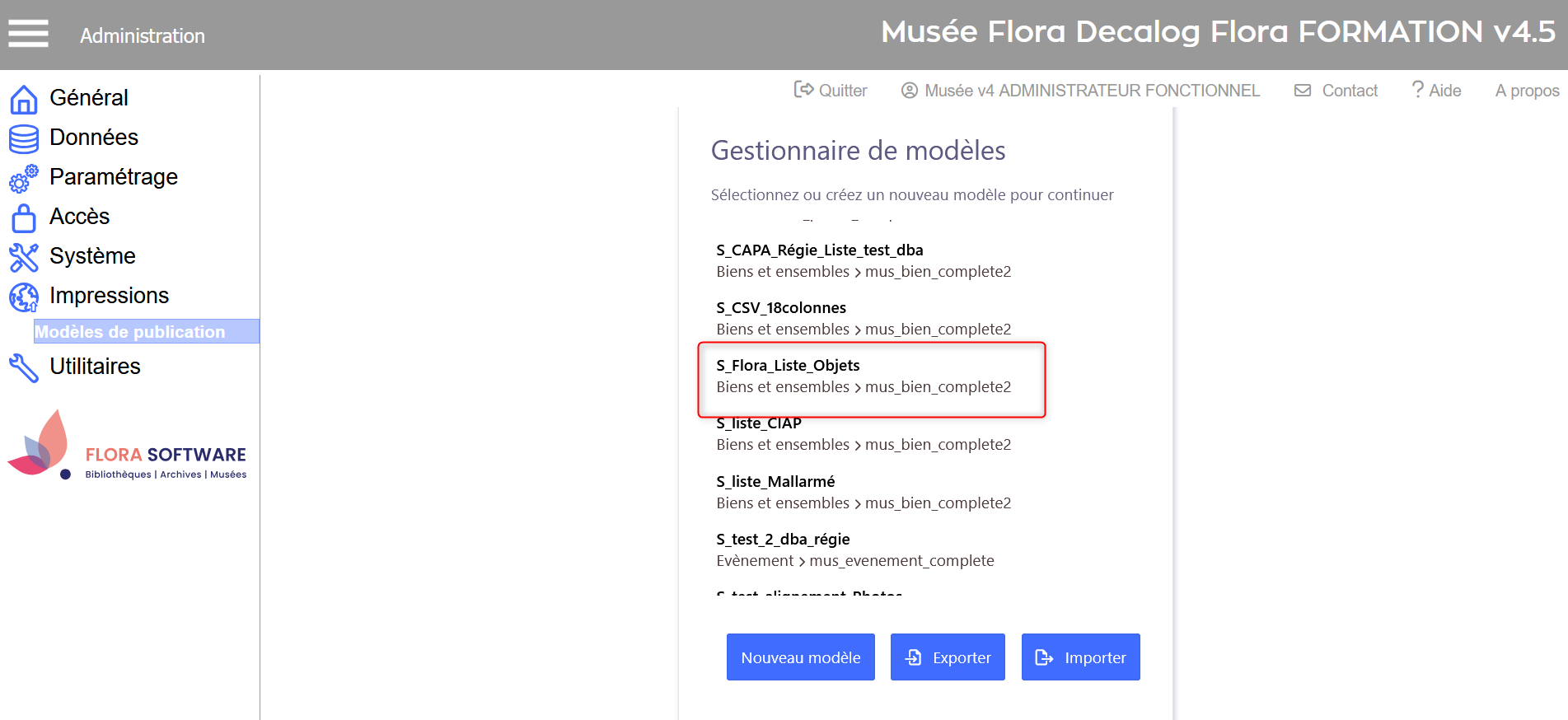
Task: Click the Contact envelope icon
Action: 1303,91
